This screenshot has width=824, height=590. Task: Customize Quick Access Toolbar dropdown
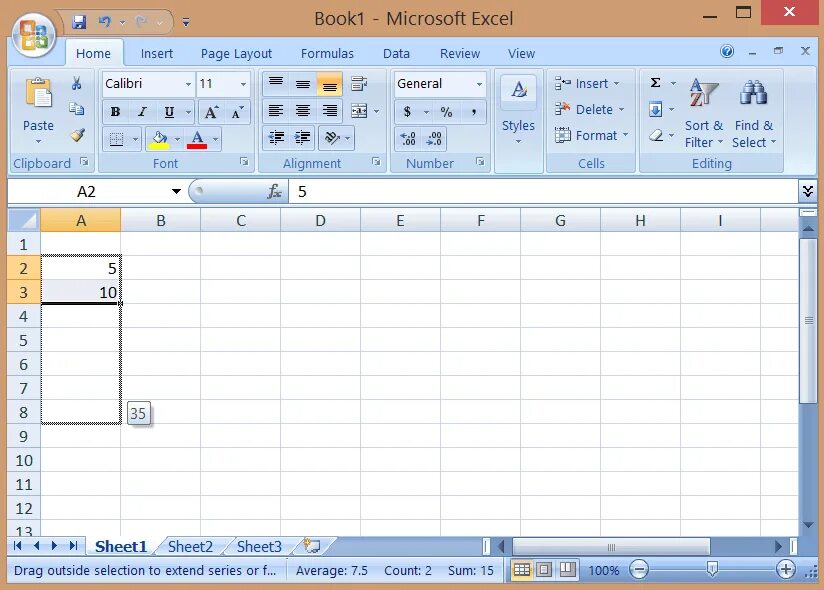click(x=186, y=22)
